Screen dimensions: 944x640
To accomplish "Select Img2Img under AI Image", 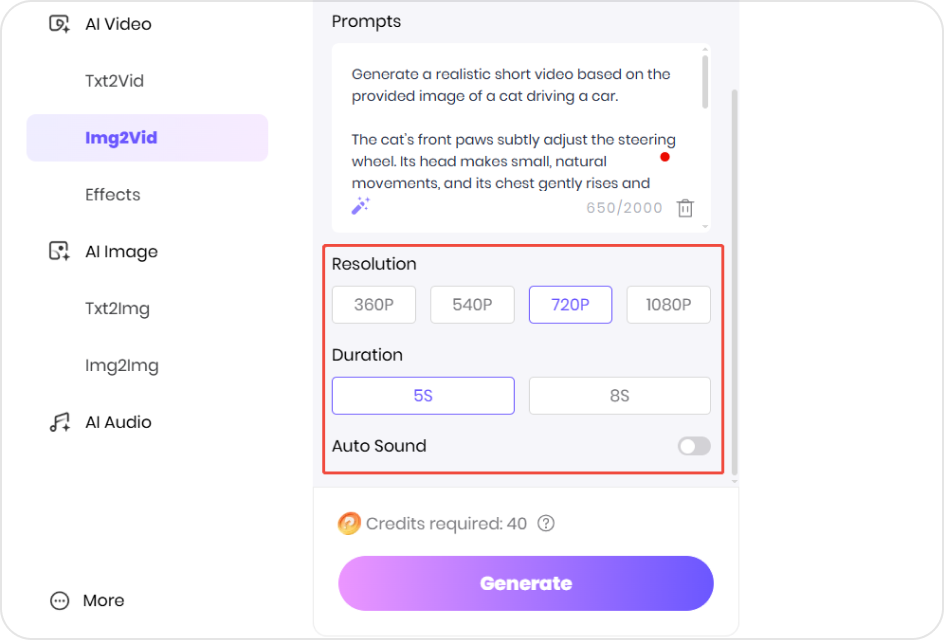I will click(x=122, y=365).
